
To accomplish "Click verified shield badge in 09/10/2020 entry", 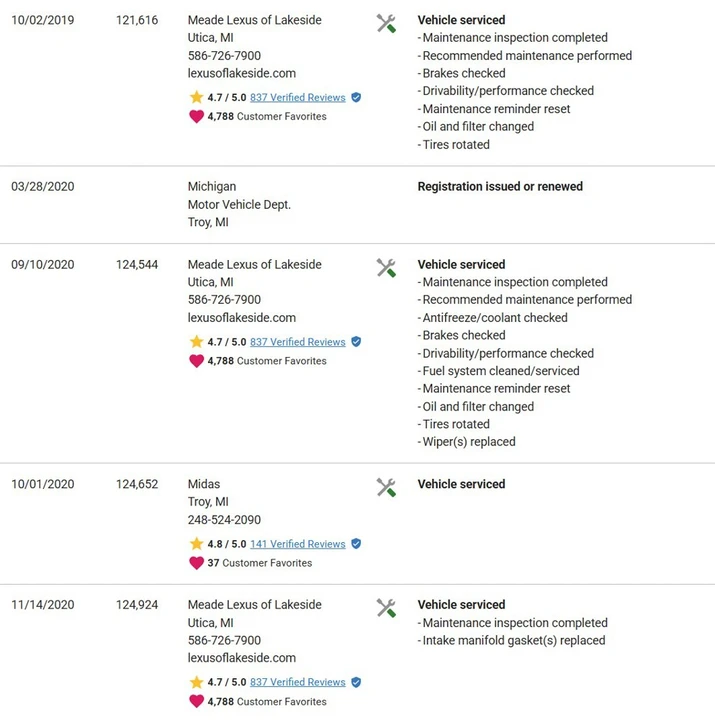I will pos(356,342).
